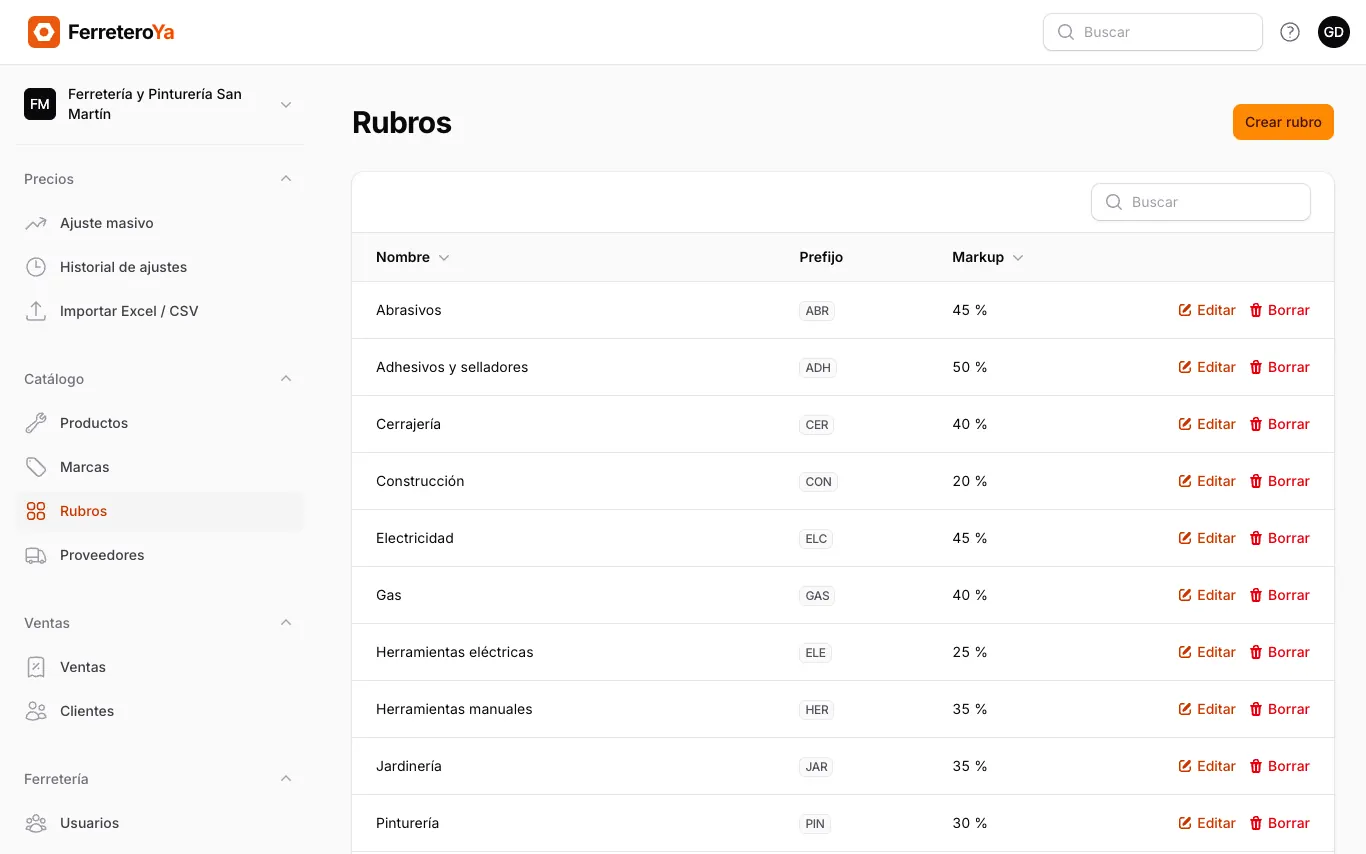This screenshot has height=854, width=1366.
Task: Collapse the Catálogo section
Action: point(286,379)
